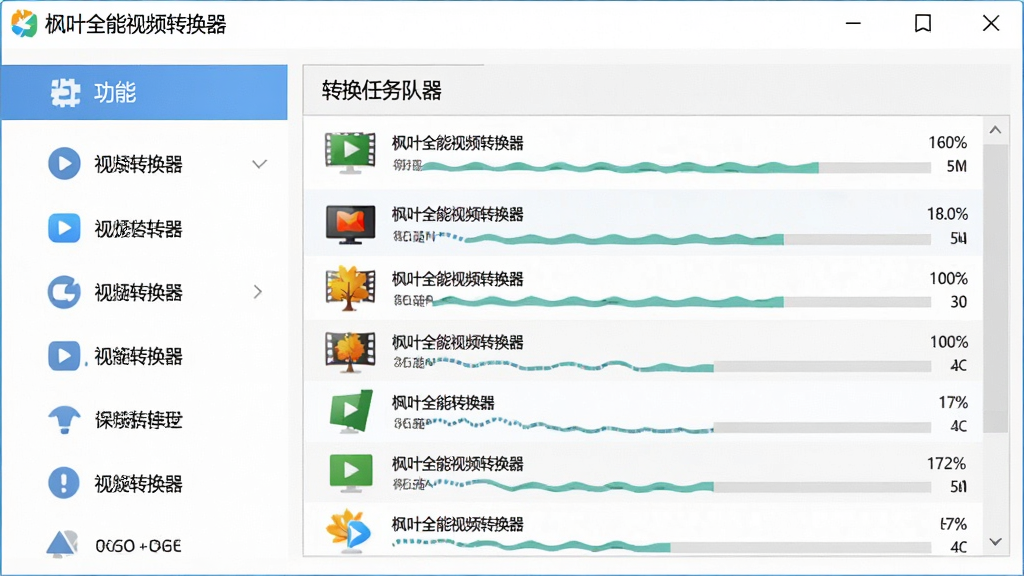The height and width of the screenshot is (576, 1024).
Task: Click the 172% percentage value
Action: pos(946,464)
